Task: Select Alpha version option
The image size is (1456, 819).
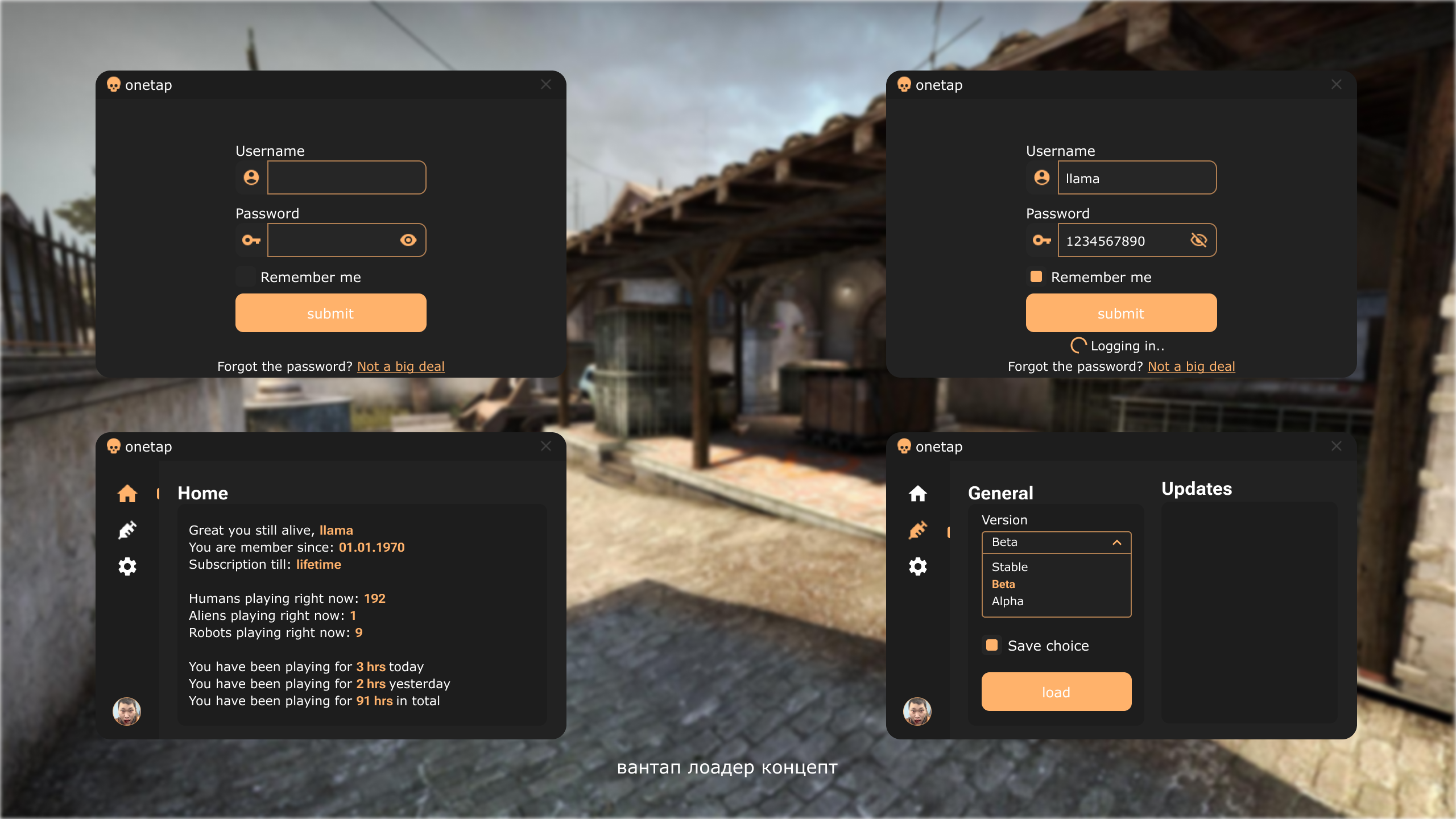Action: (x=1007, y=601)
